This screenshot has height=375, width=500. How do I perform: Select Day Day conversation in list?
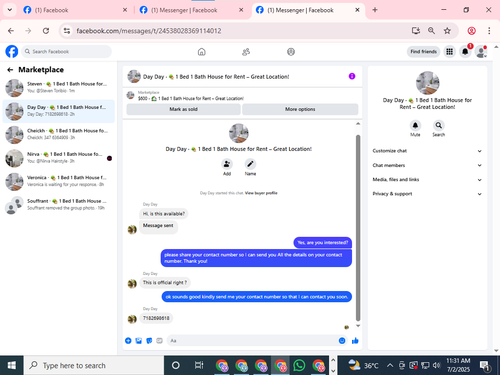coord(59,111)
